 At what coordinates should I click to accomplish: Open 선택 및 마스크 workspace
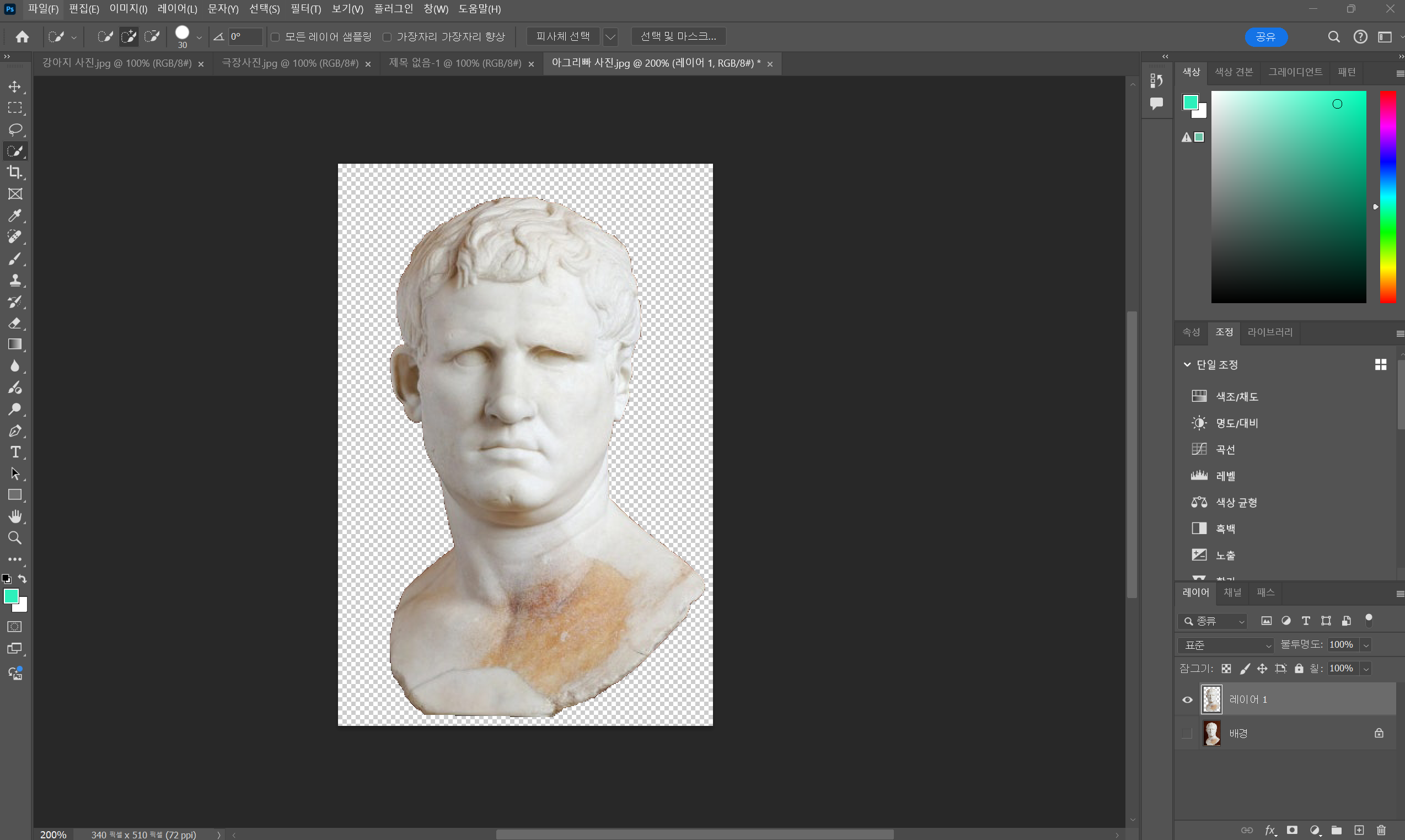(x=678, y=36)
